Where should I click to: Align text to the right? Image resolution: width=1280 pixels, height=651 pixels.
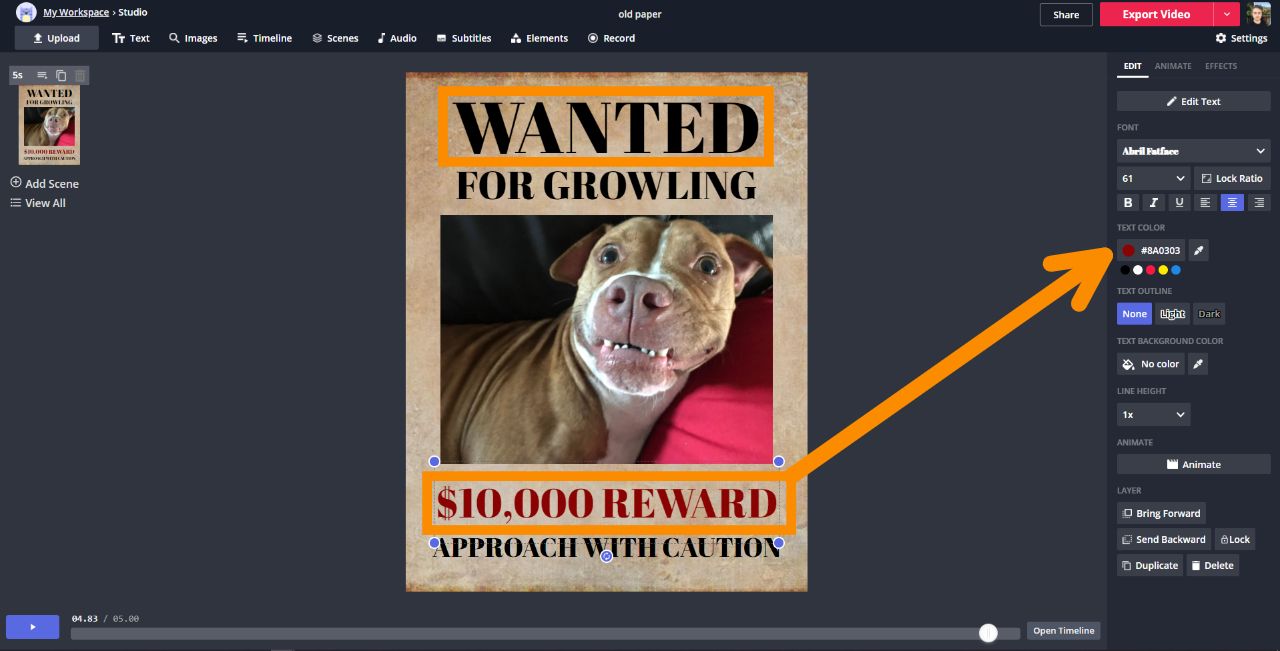click(1259, 202)
